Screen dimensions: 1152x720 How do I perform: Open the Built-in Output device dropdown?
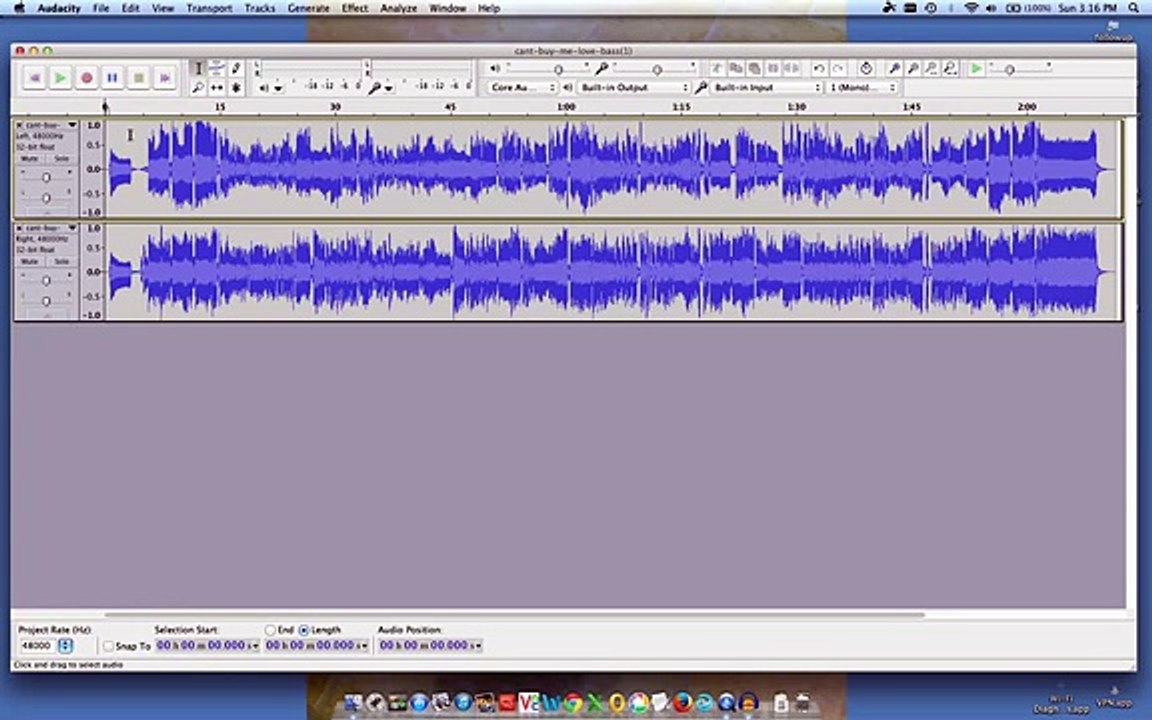[634, 87]
